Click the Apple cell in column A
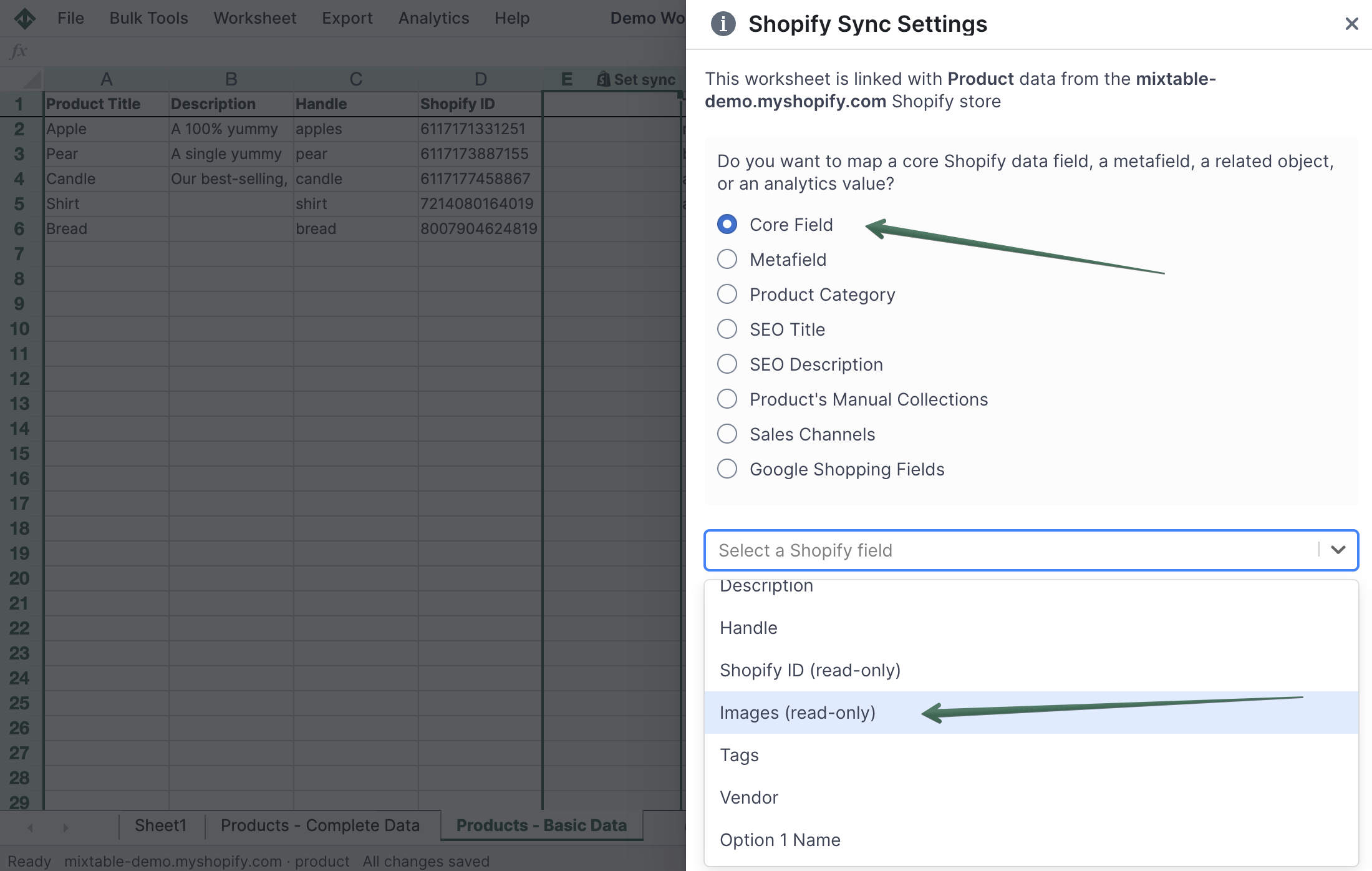The width and height of the screenshot is (1372, 871). pyautogui.click(x=106, y=129)
